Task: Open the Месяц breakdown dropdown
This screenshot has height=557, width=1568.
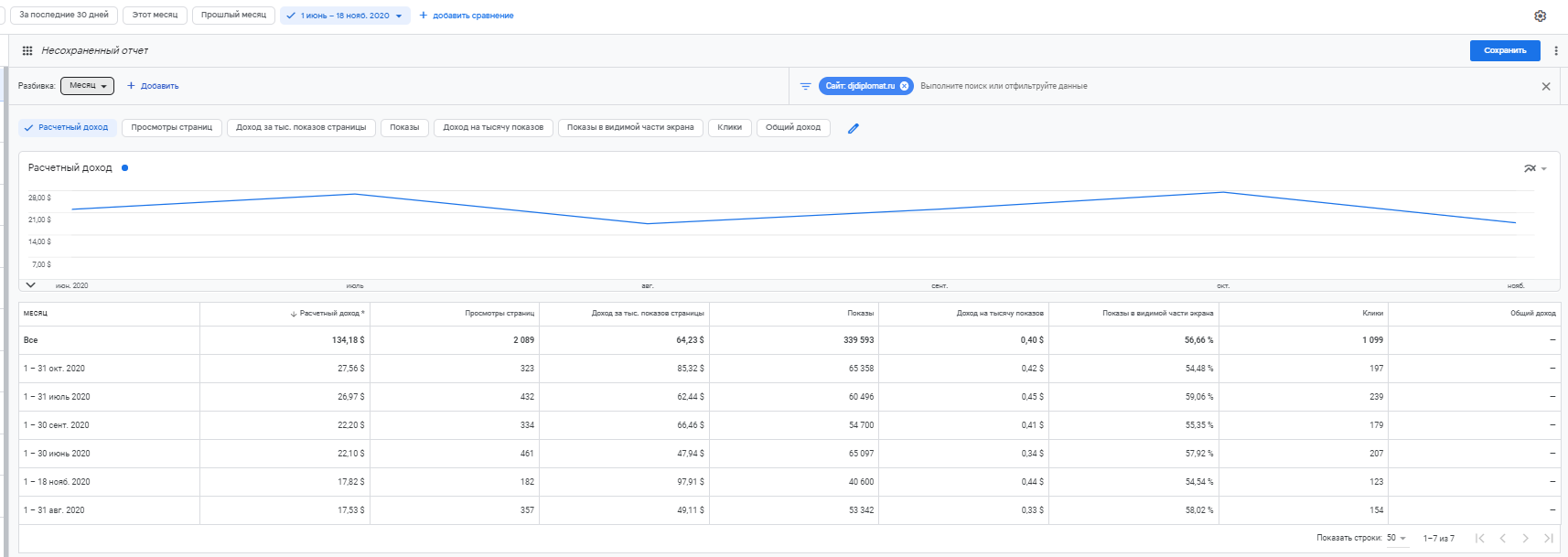Action: 88,86
